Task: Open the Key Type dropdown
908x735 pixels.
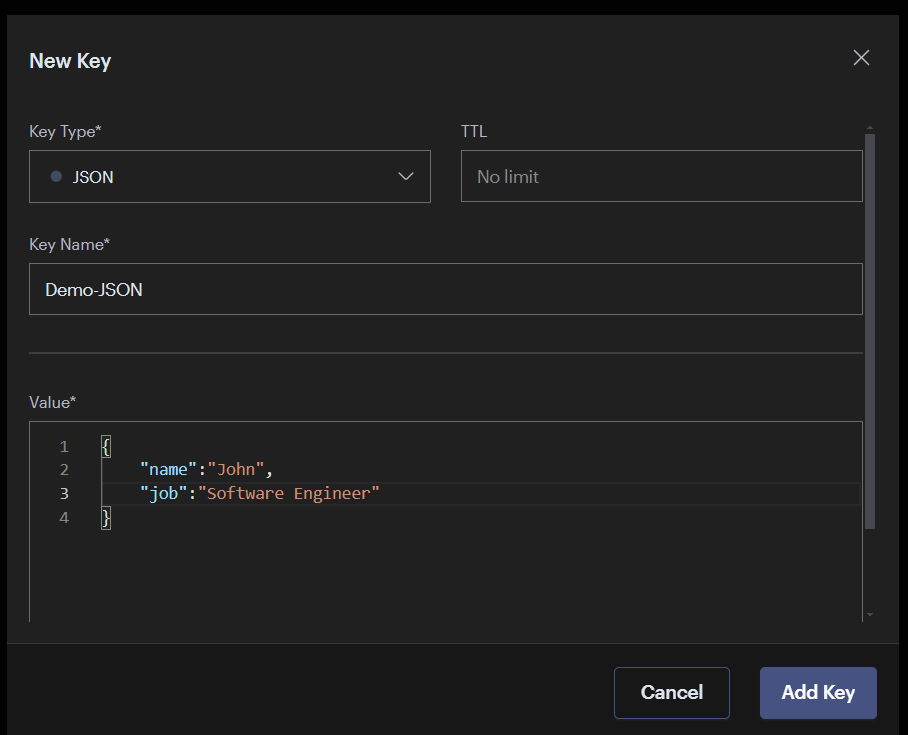Action: pos(230,176)
